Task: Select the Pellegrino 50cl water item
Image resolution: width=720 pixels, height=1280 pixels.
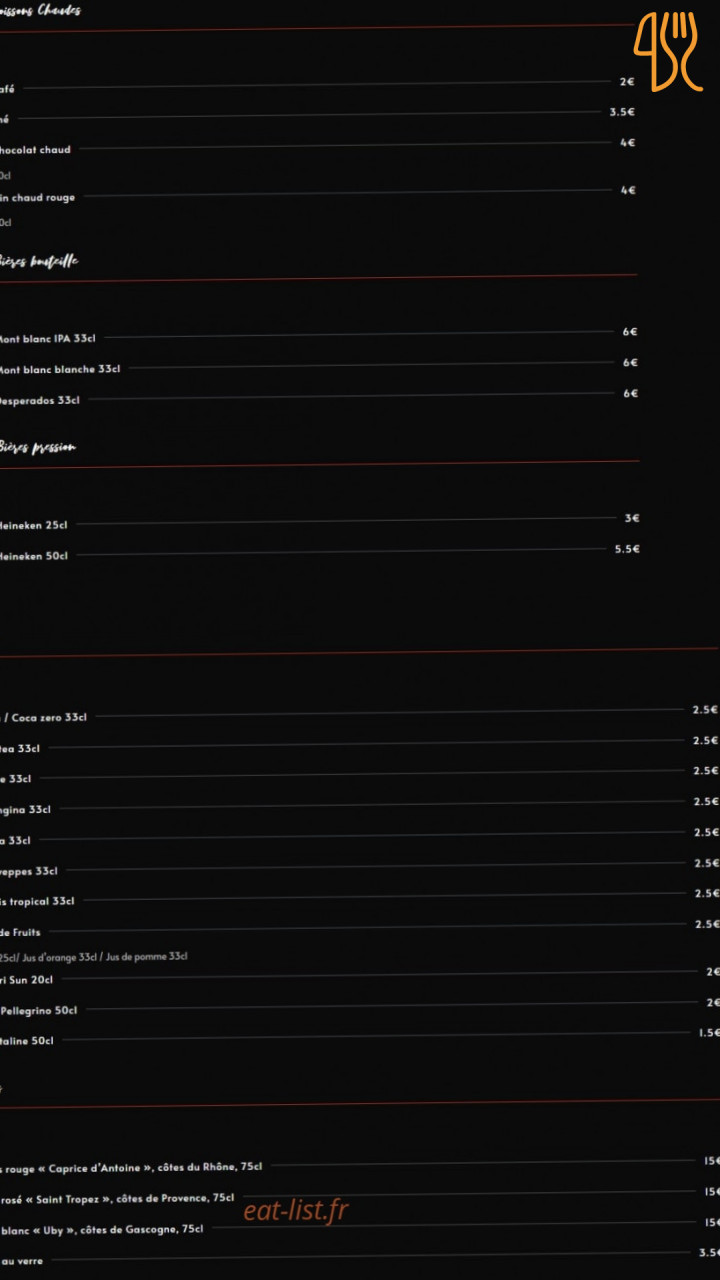Action: 39,1010
